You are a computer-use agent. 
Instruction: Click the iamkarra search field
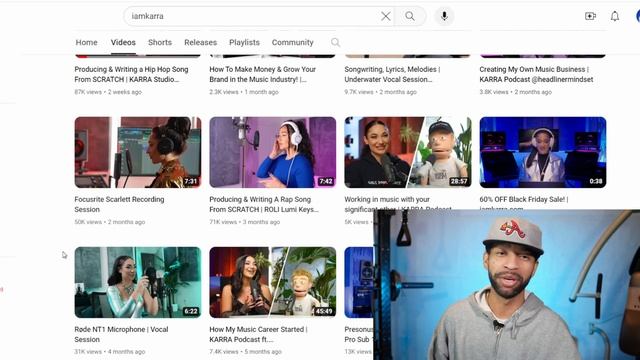click(x=259, y=16)
